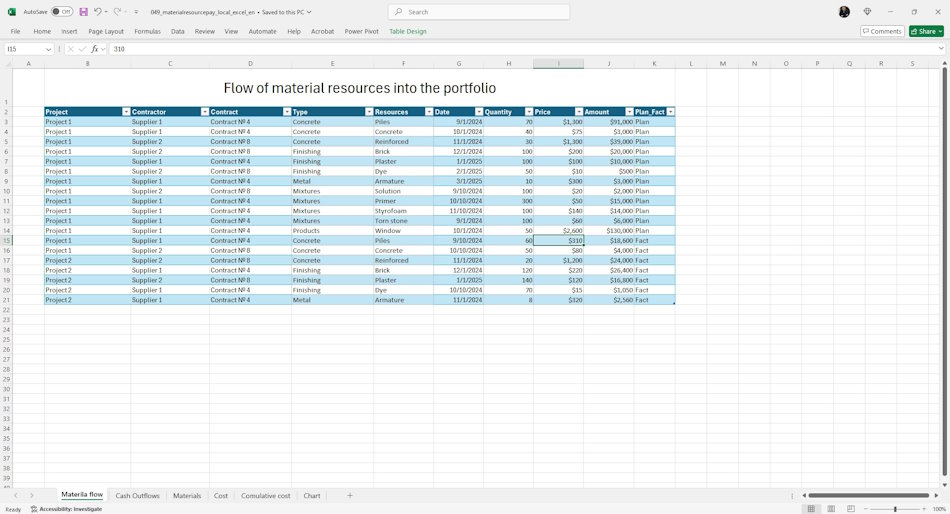
Task: Open the File menu
Action: click(15, 31)
